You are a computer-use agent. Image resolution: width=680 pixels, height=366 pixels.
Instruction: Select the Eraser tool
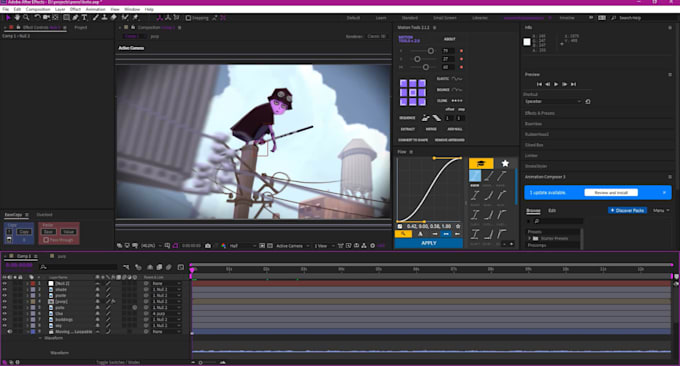114,17
